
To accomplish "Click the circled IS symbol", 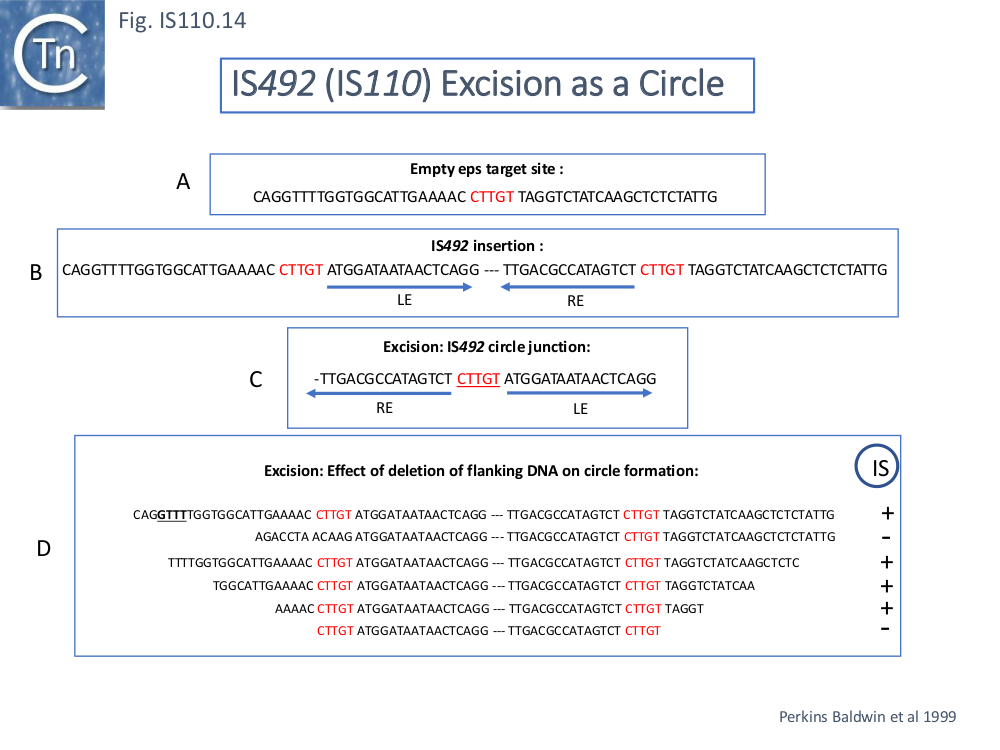I will (879, 467).
